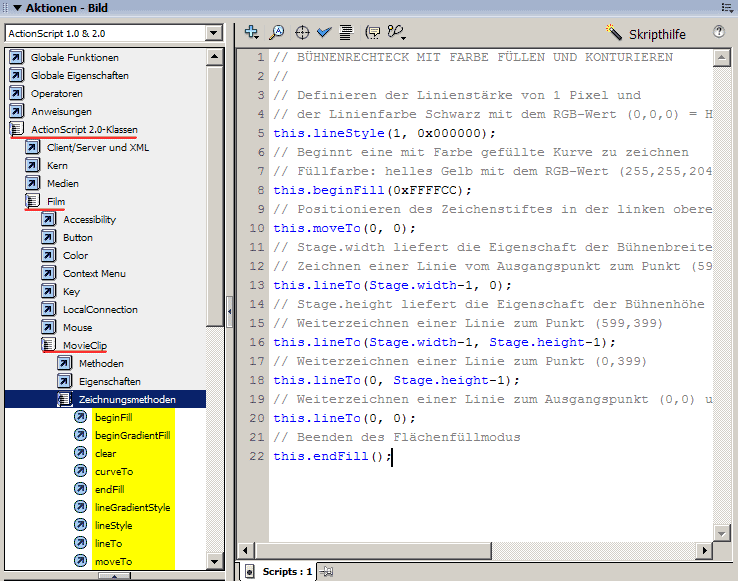
Task: Click the Color class book icon
Action: tap(48, 255)
